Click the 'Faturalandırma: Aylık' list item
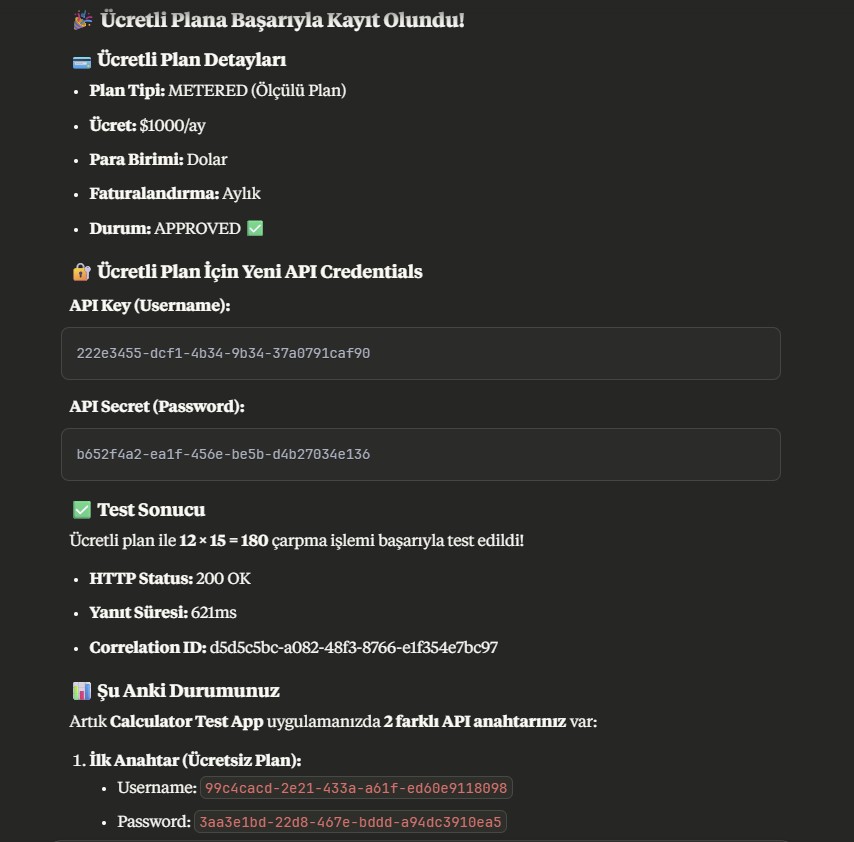The height and width of the screenshot is (842, 854). 175,193
